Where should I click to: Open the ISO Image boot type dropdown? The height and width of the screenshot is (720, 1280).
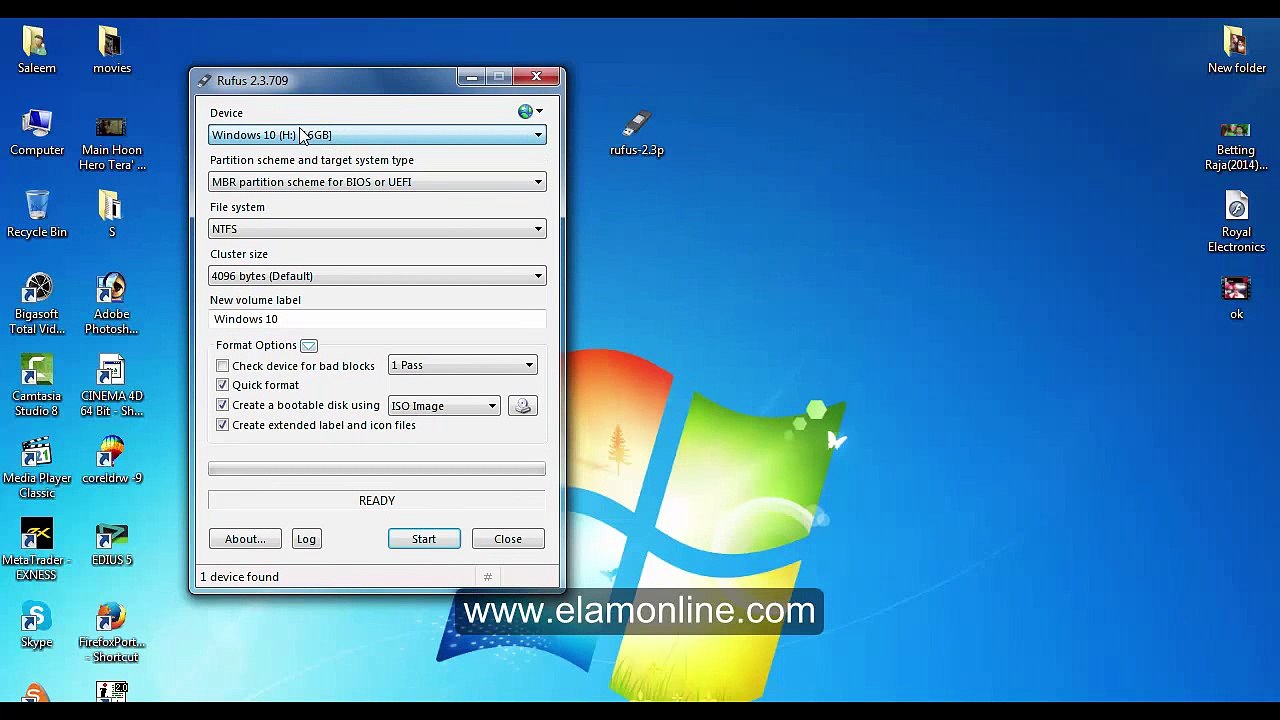(444, 406)
